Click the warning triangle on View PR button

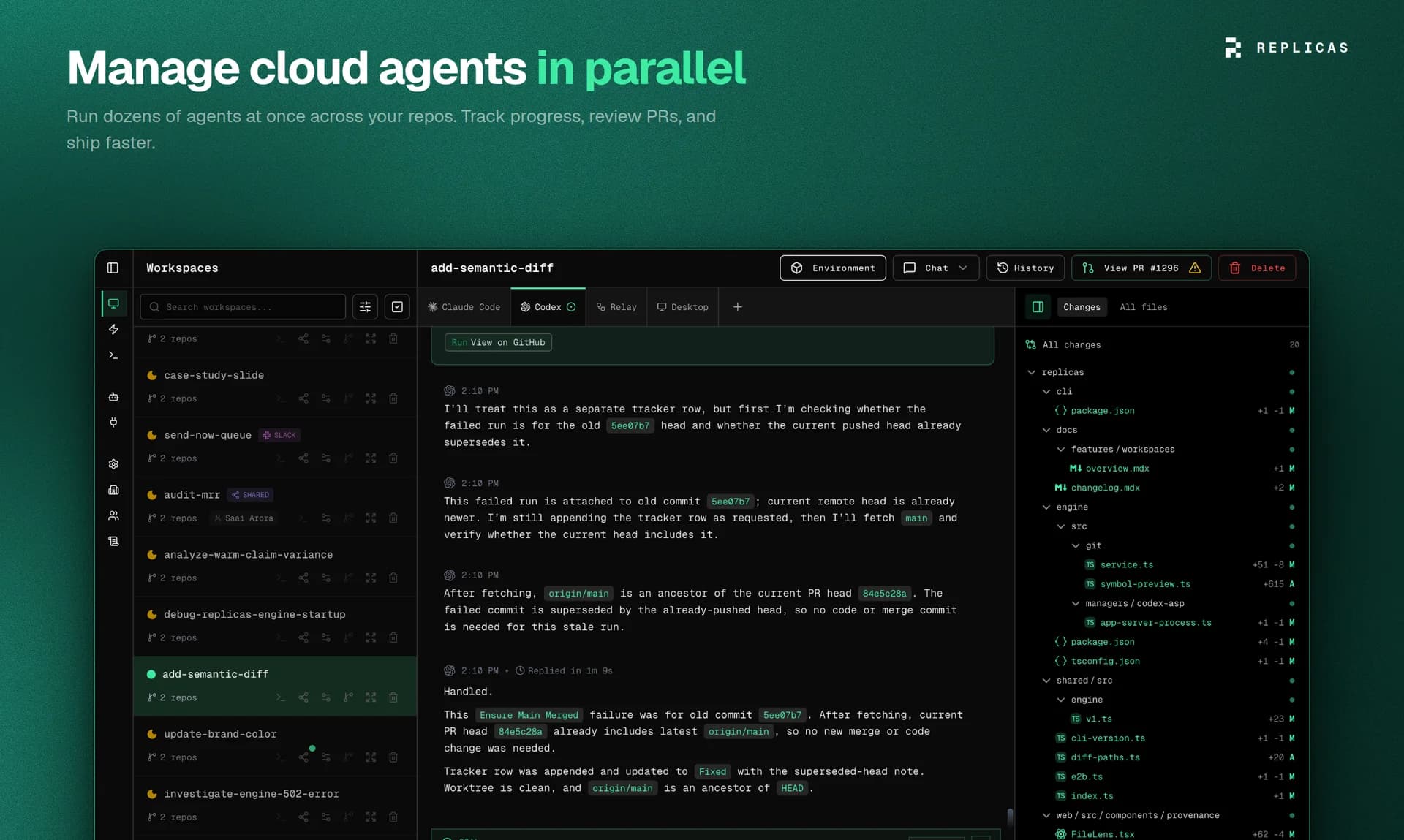(x=1195, y=268)
